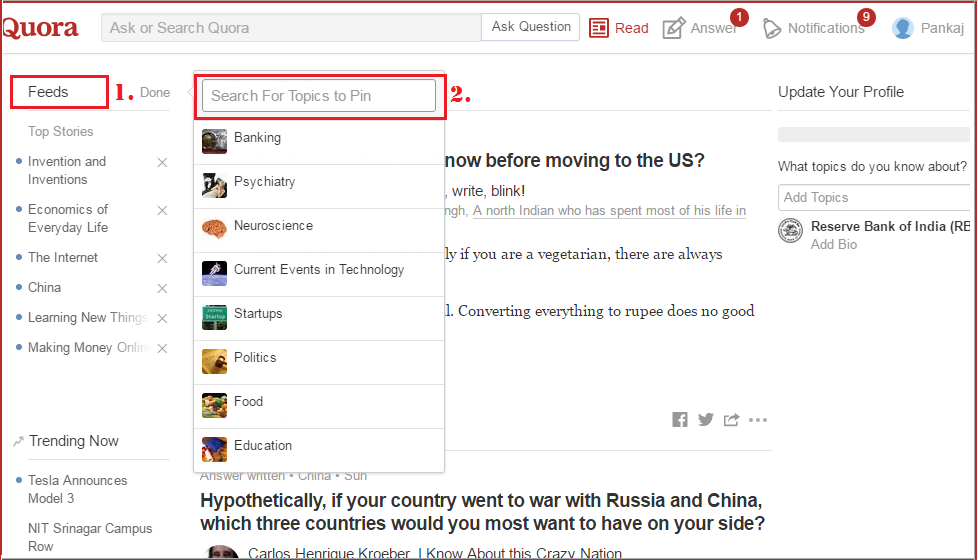Open the moving to the US question
The image size is (978, 560).
(574, 160)
